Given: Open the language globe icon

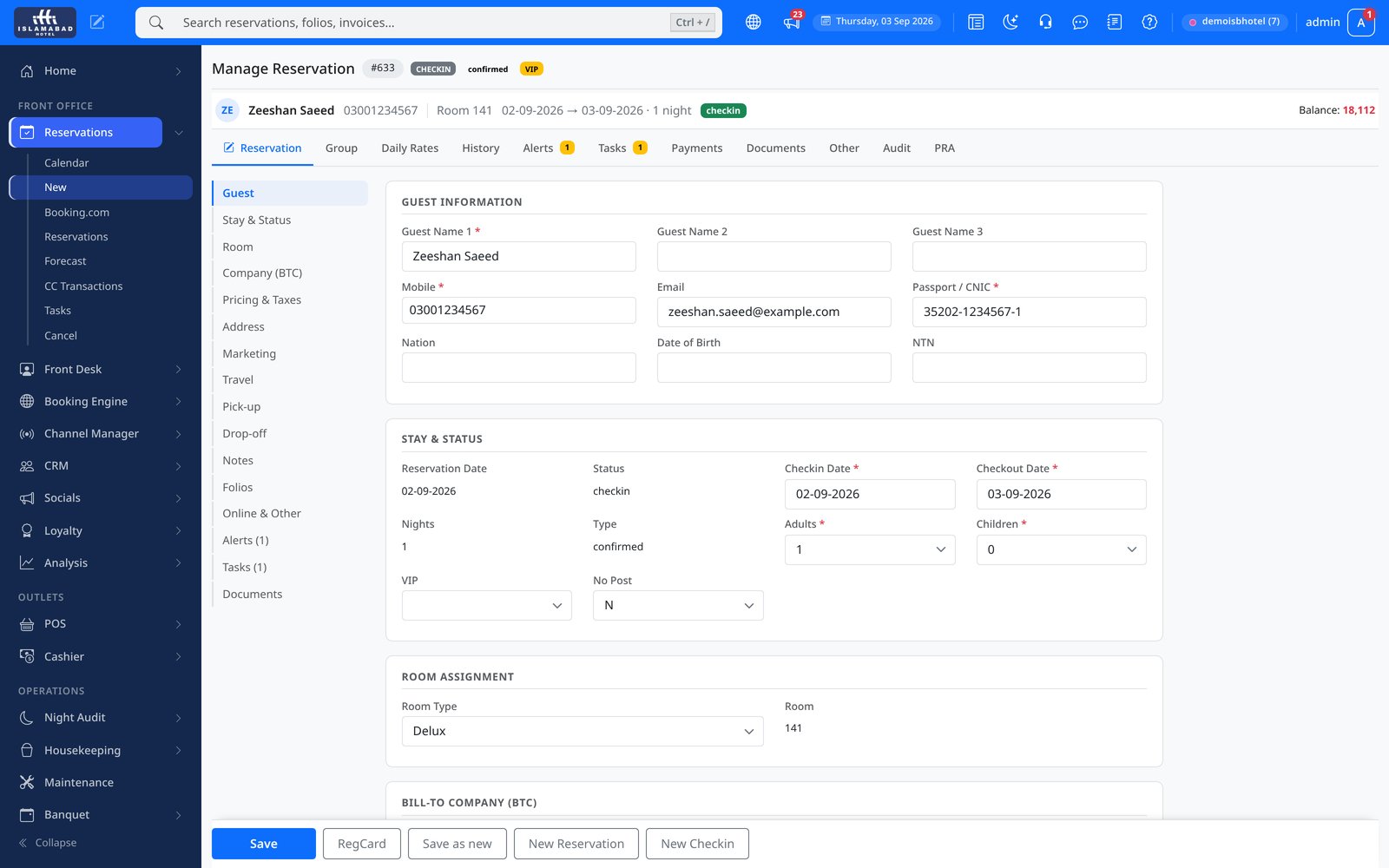Looking at the screenshot, I should pos(754,23).
